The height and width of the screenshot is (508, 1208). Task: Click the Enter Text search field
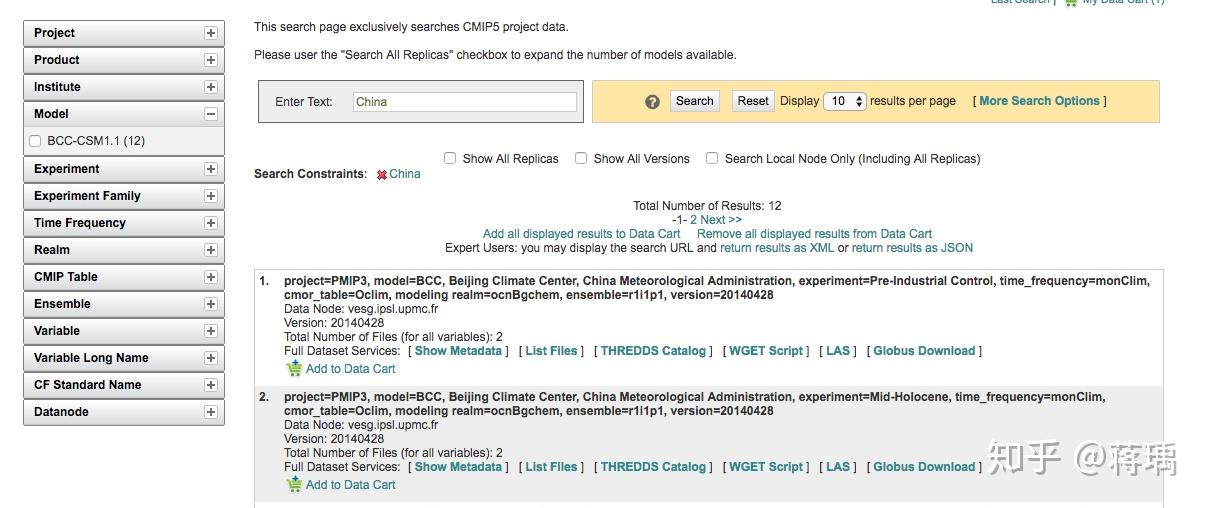click(465, 102)
